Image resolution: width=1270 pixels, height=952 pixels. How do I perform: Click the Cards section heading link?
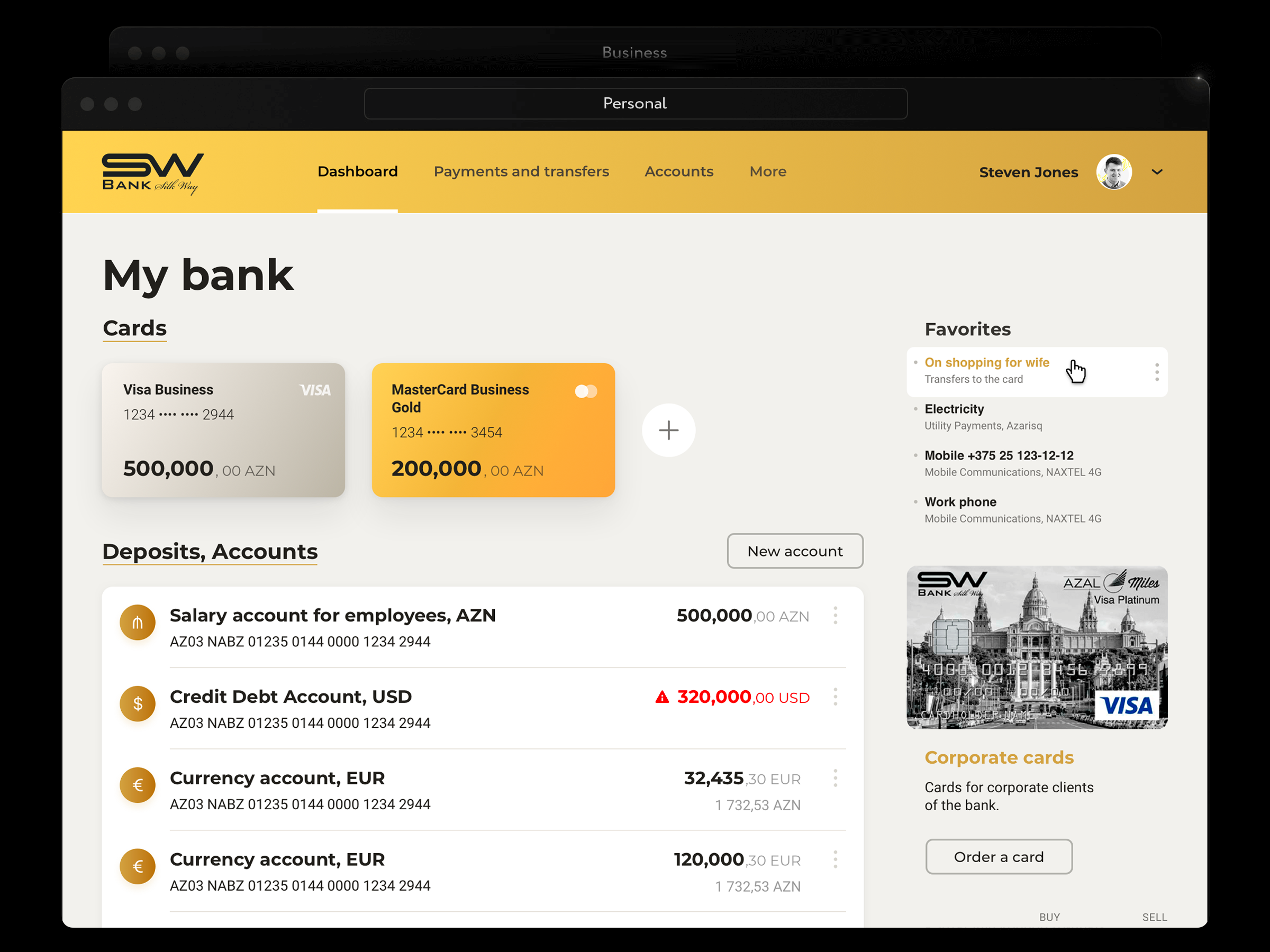134,328
